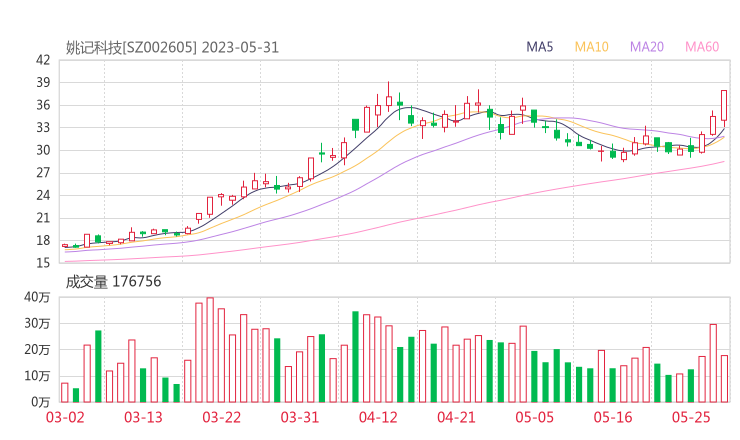Click the 20万 volume axis label
This screenshot has width=740, height=440.
tap(37, 350)
